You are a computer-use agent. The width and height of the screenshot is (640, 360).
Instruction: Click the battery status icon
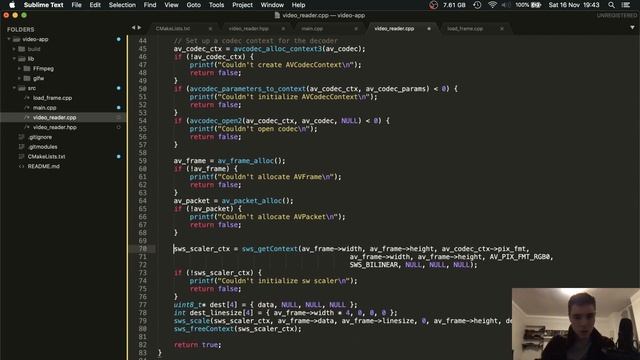536,5
